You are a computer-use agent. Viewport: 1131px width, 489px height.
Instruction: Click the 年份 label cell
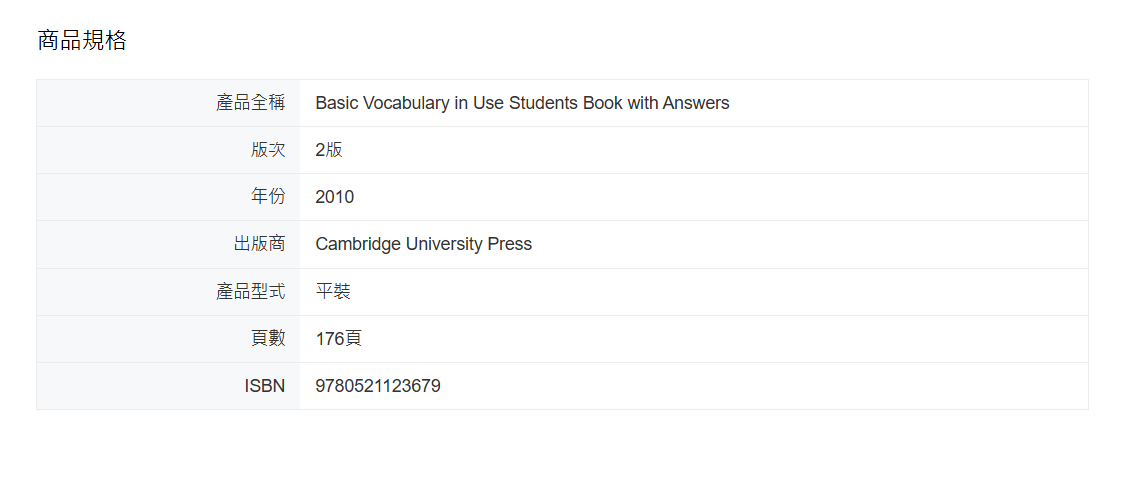point(168,197)
